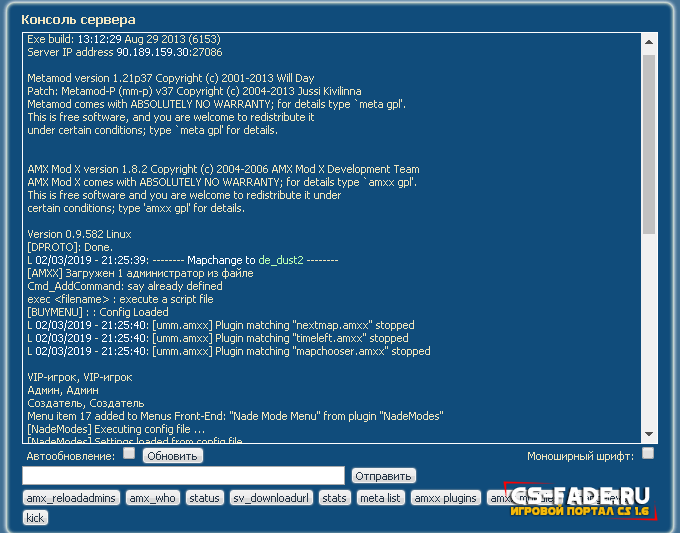Image resolution: width=680 pixels, height=533 pixels.
Task: Click the console scrollbar thumb
Action: 649,144
